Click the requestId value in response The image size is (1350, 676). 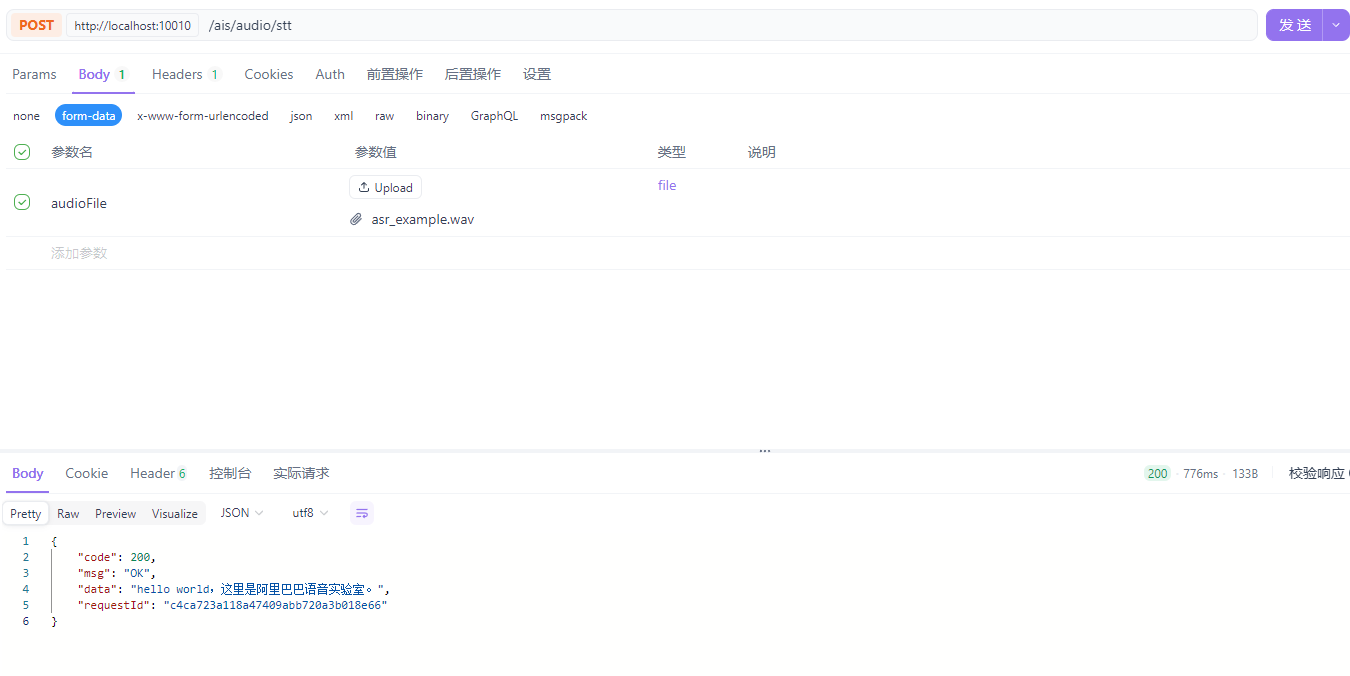pyautogui.click(x=275, y=605)
